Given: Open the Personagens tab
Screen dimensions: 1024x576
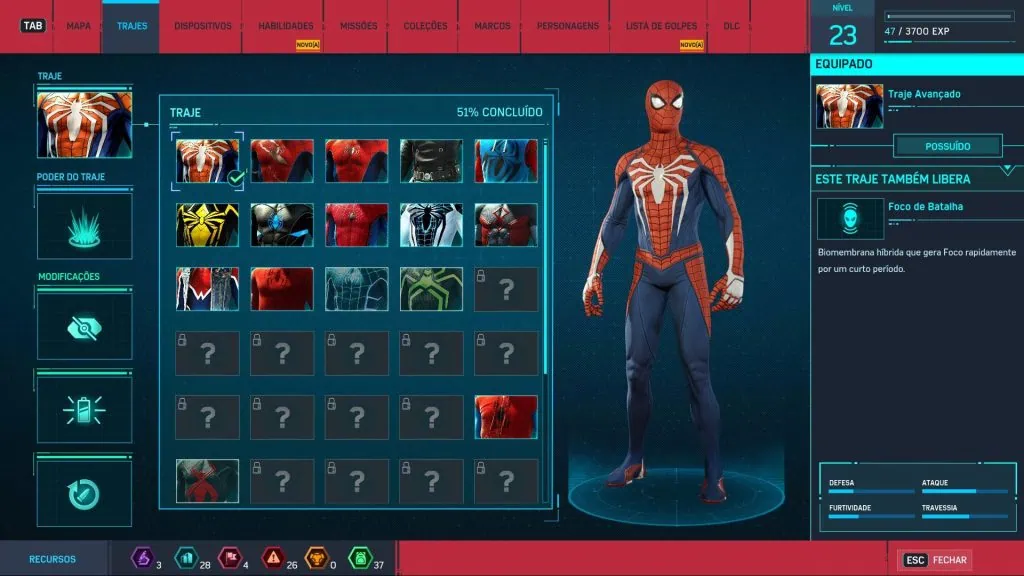Looking at the screenshot, I should pyautogui.click(x=568, y=26).
